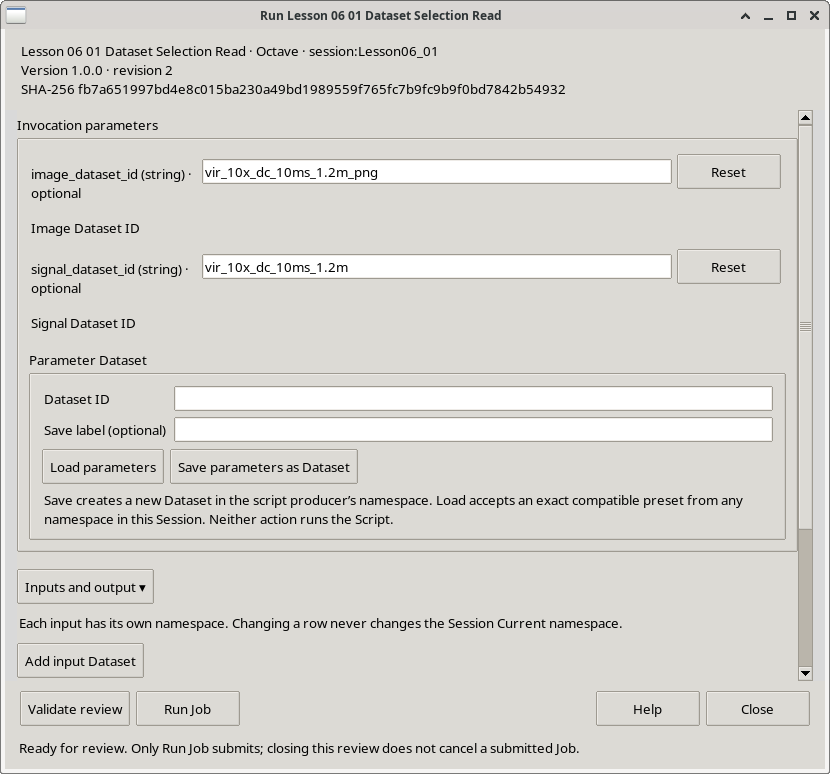Viewport: 830px width, 774px height.
Task: Focus the Save label (optional) field
Action: click(x=473, y=430)
